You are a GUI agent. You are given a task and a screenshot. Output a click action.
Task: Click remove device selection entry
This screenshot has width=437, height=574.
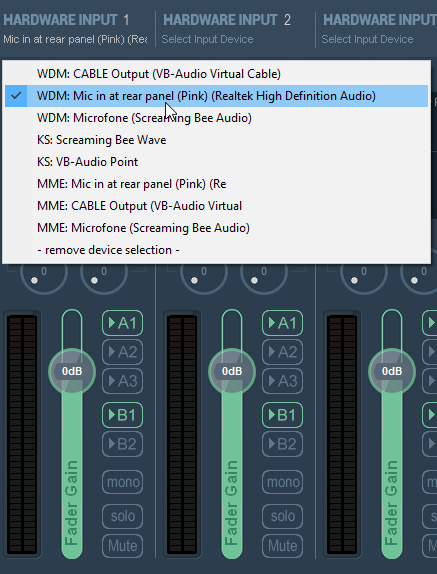[x=216, y=250]
